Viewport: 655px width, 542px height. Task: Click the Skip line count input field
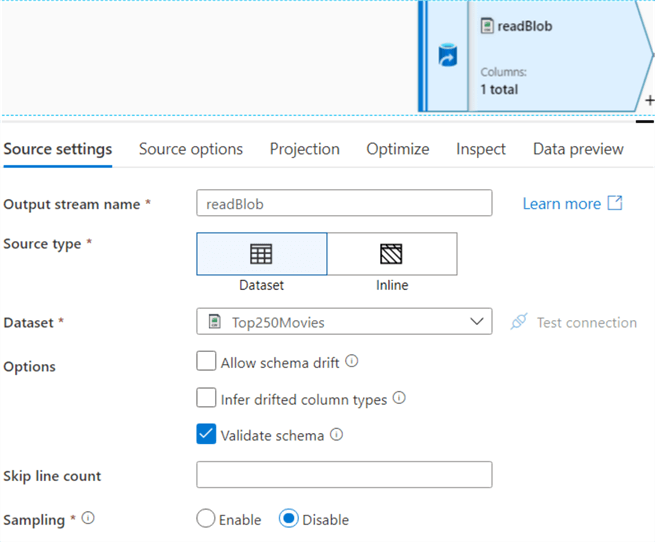(x=344, y=474)
